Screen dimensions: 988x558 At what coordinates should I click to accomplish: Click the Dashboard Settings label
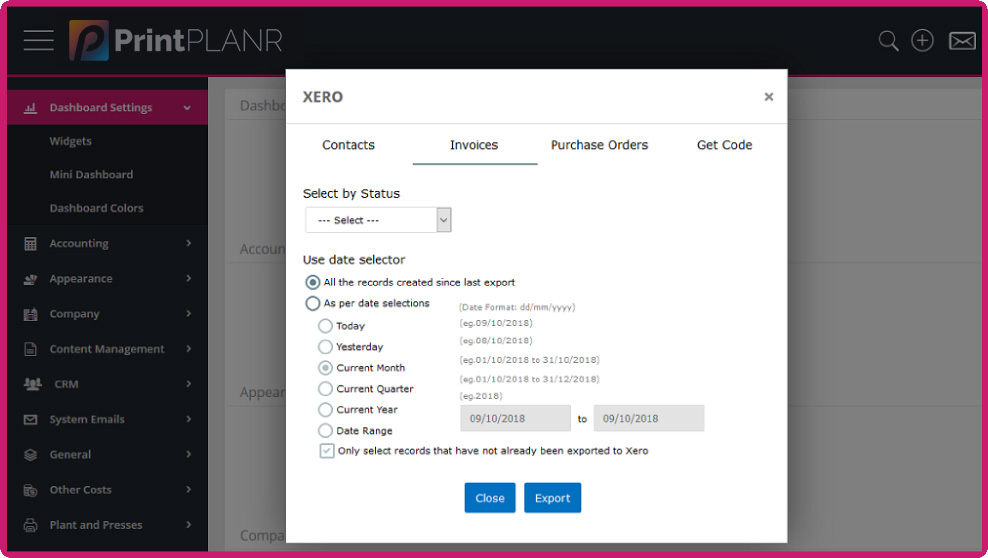tap(101, 108)
